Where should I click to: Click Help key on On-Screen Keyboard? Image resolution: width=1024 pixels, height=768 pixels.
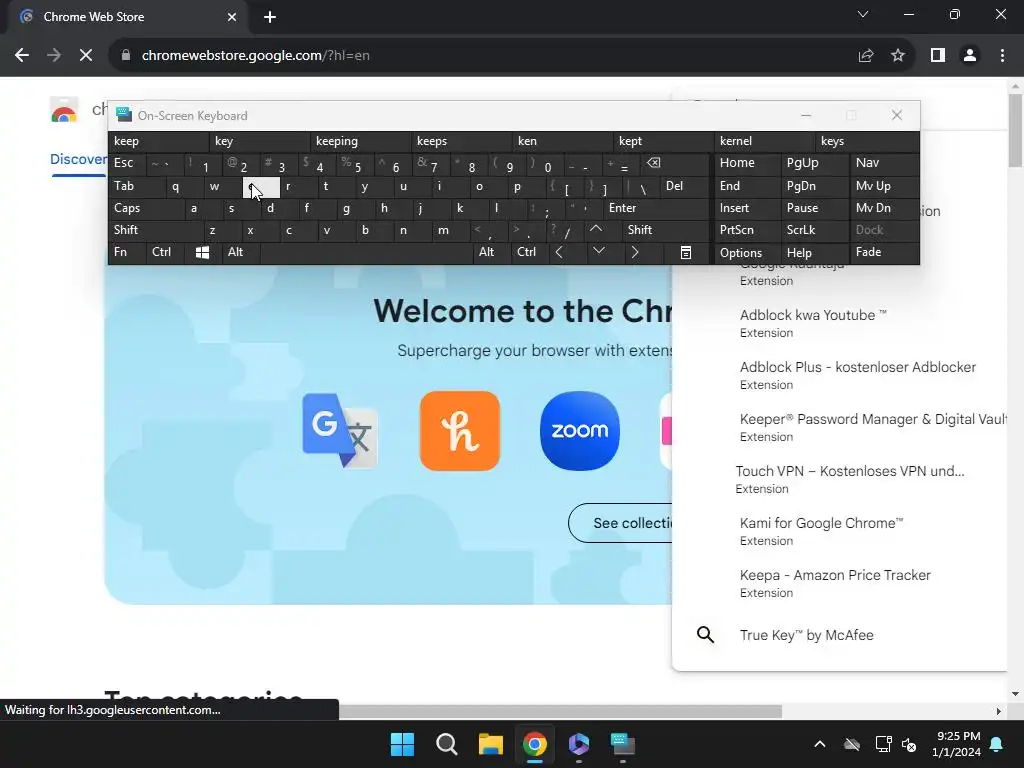tap(814, 253)
